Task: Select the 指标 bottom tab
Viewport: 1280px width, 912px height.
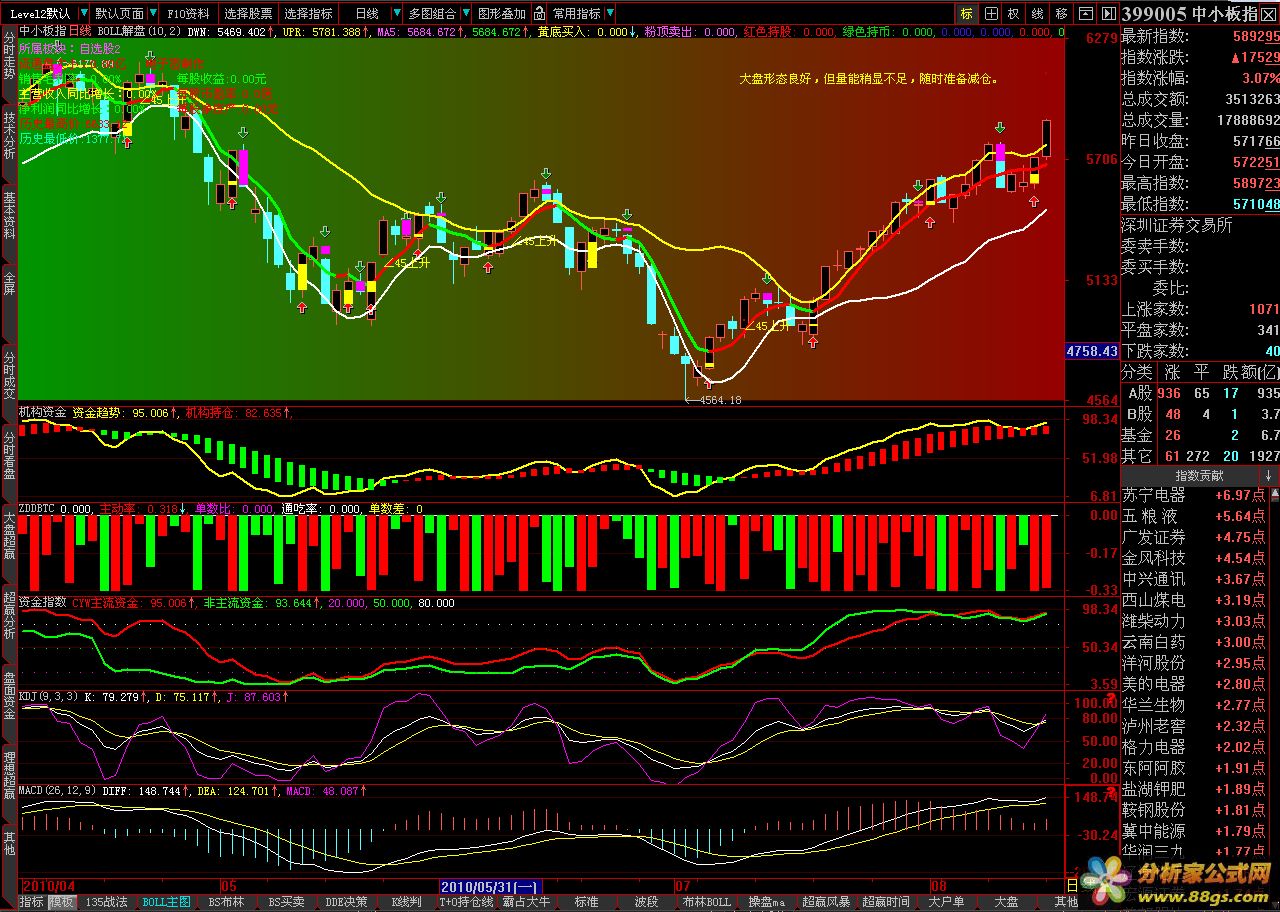Action: tap(32, 901)
